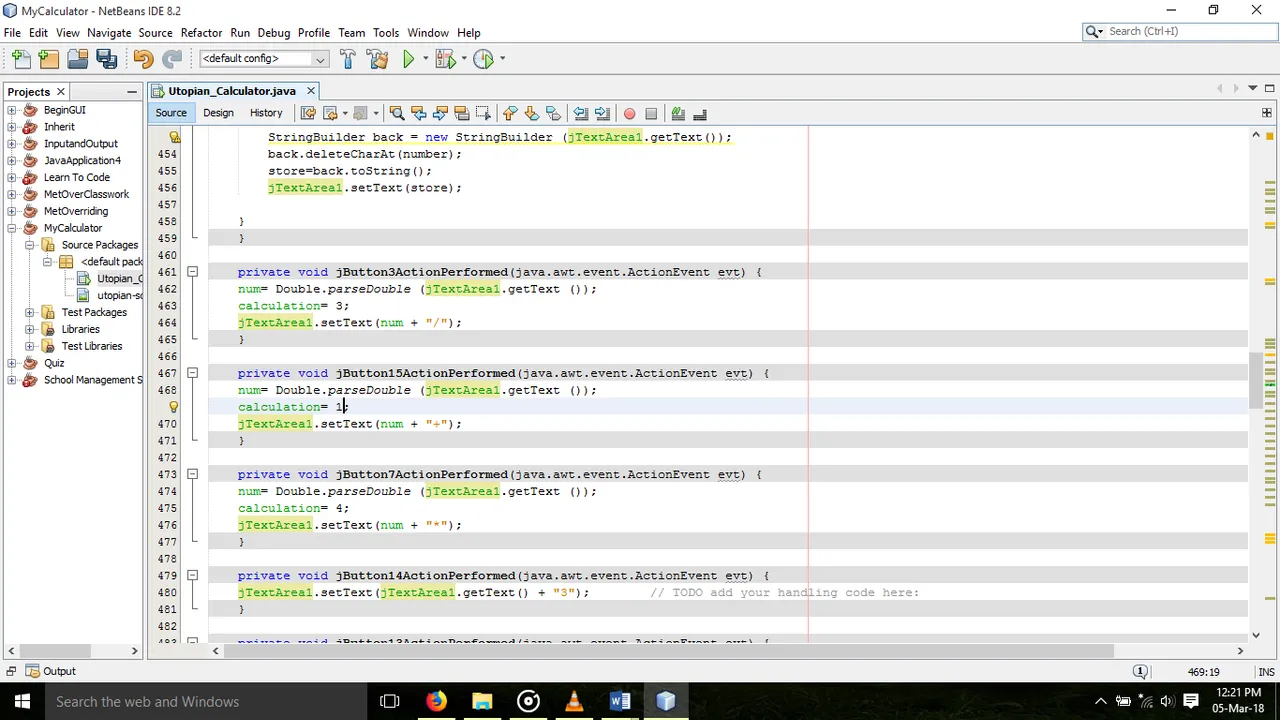Click the Shift Line Left icon

[x=580, y=113]
